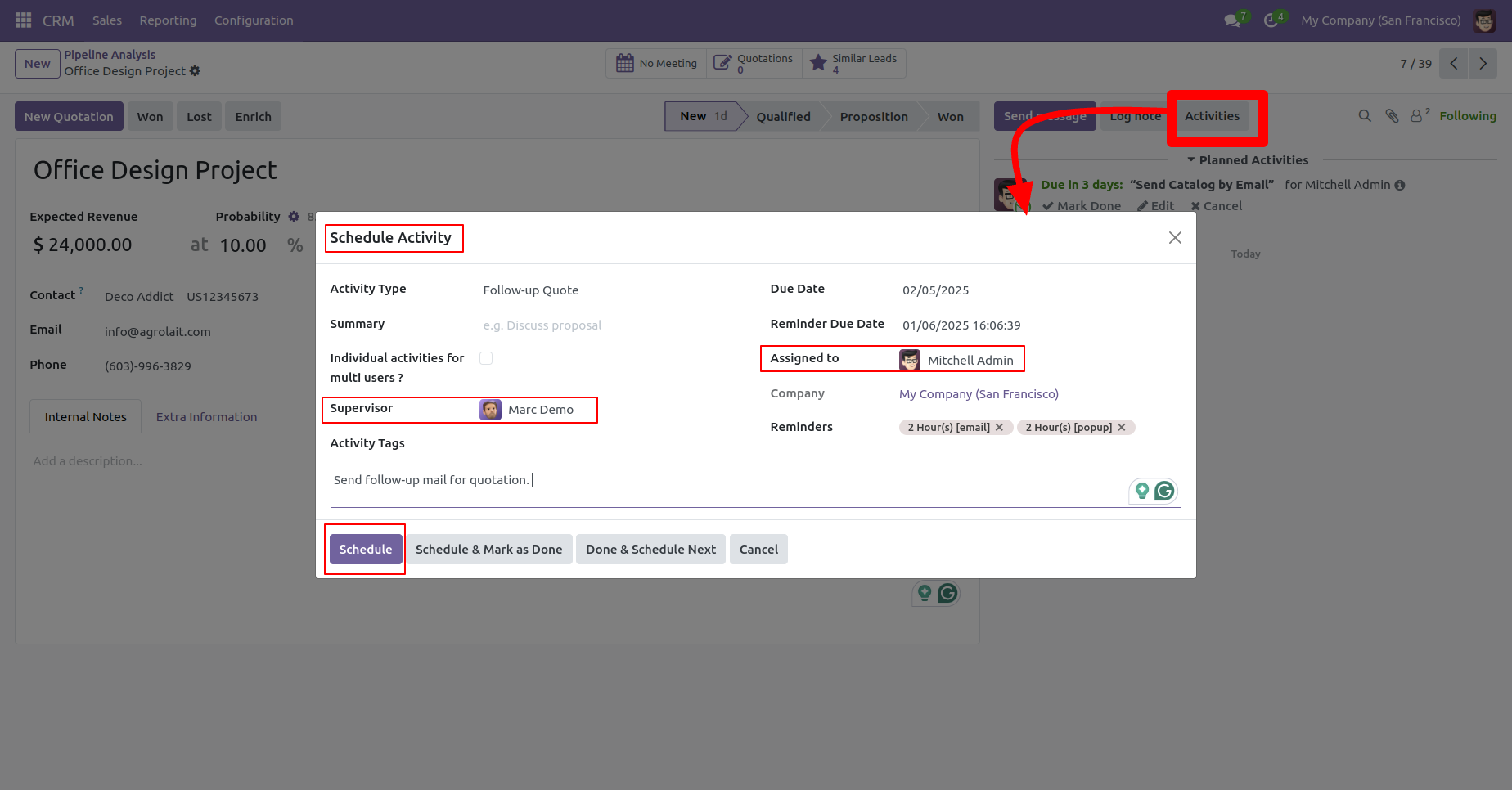Viewport: 1512px width, 790px height.
Task: Click Mark Done on planned activity
Action: point(1082,206)
